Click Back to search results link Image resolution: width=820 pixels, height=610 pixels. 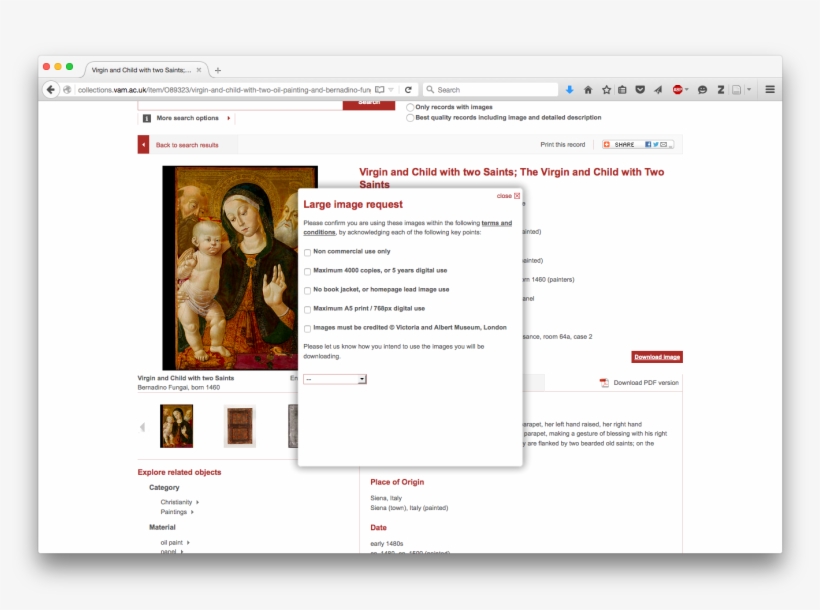point(187,145)
